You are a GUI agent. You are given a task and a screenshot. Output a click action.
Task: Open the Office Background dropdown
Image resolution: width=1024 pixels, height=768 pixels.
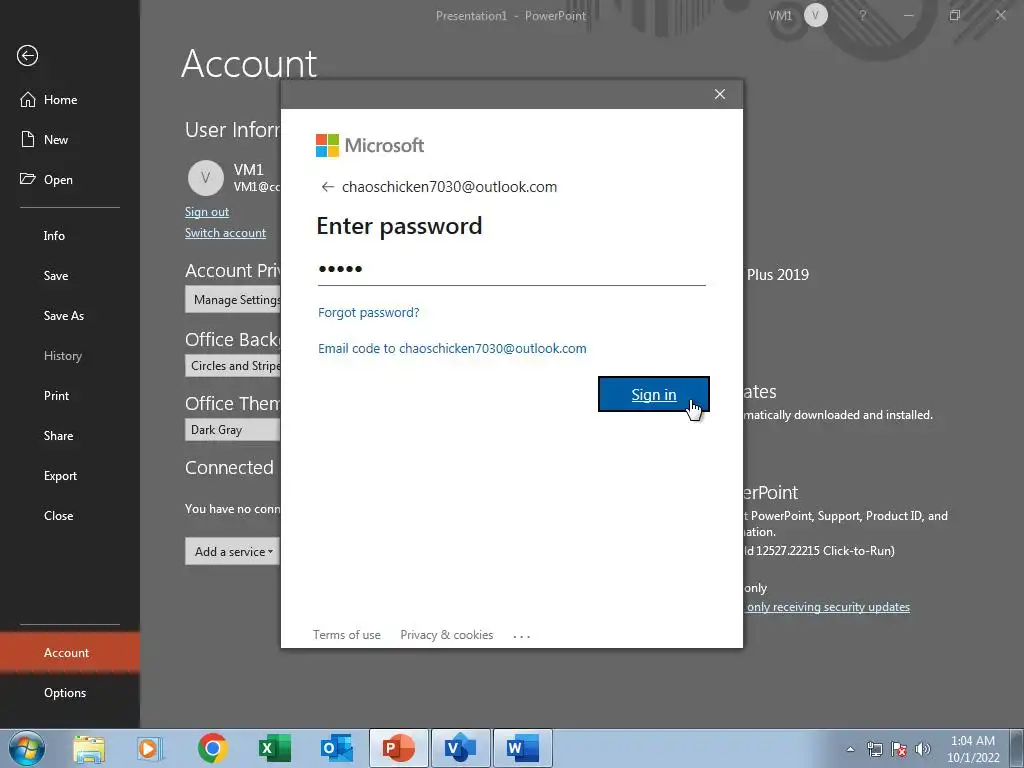[233, 366]
